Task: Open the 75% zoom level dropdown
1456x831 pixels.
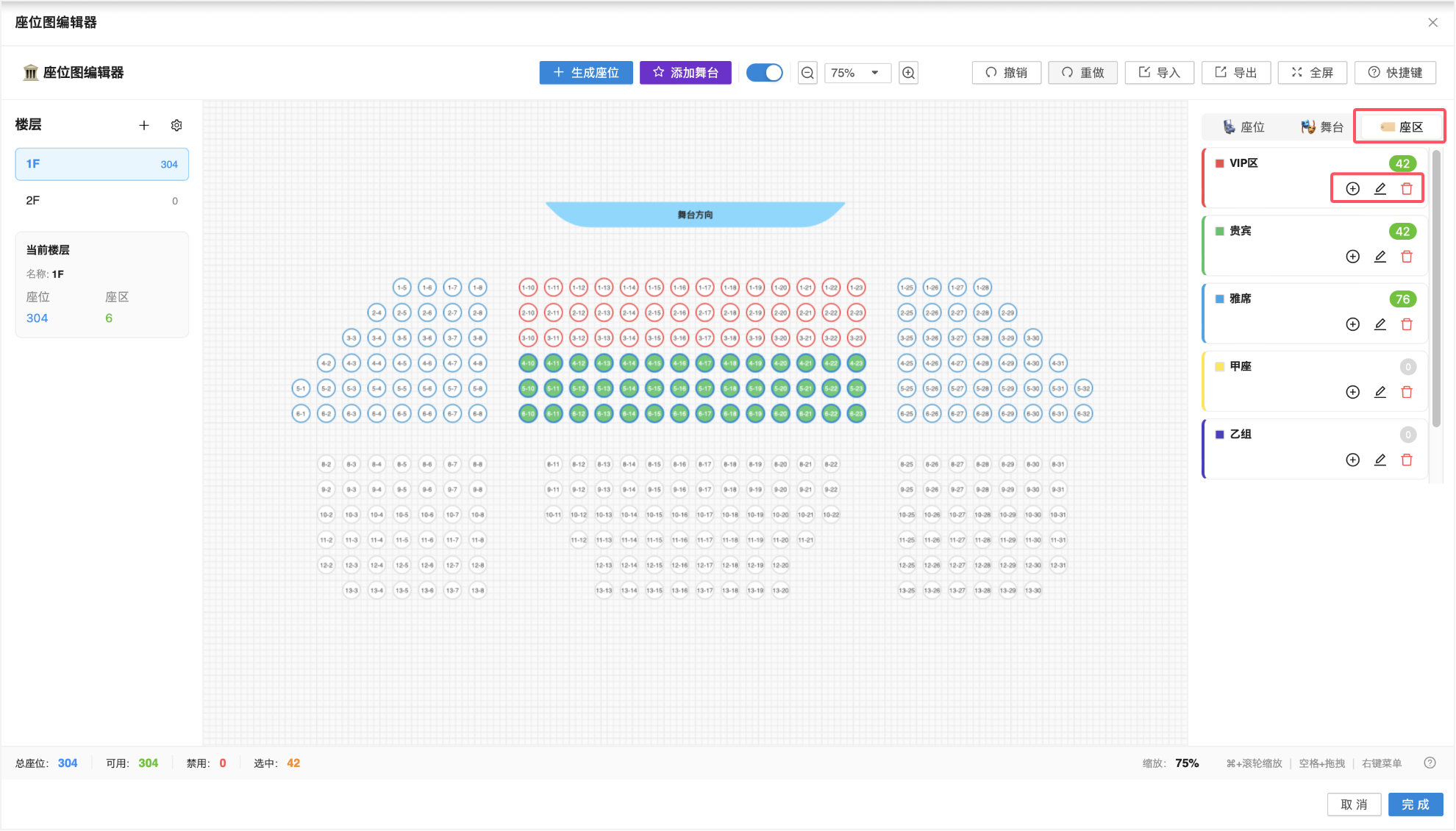Action: (857, 73)
